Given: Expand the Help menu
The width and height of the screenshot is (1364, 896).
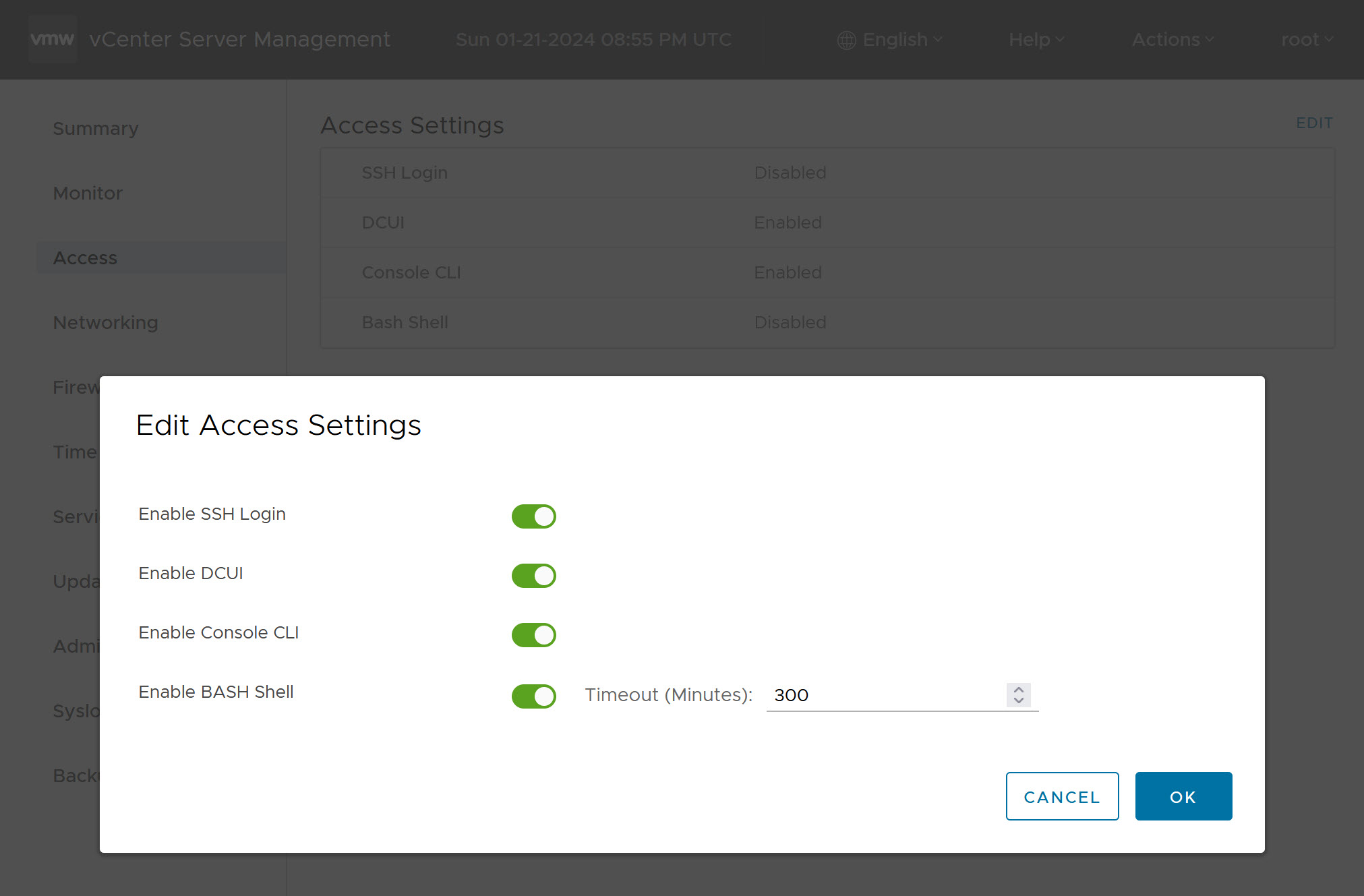Looking at the screenshot, I should coord(1036,40).
